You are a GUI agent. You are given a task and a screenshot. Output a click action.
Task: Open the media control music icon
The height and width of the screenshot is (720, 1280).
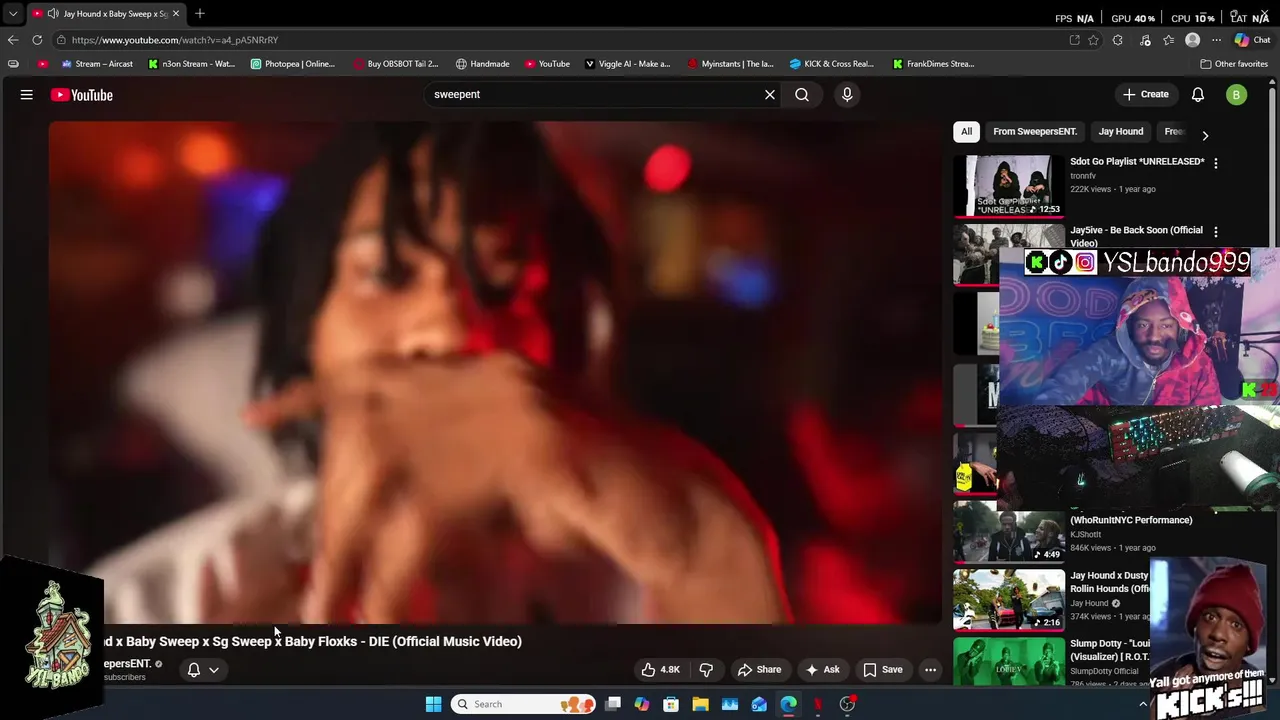1145,40
